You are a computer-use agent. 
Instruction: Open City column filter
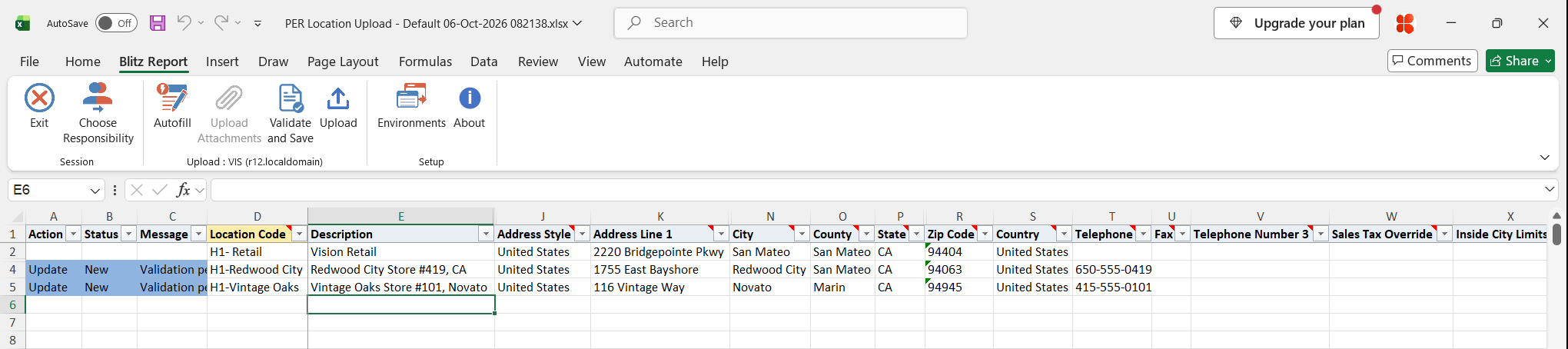click(x=802, y=234)
